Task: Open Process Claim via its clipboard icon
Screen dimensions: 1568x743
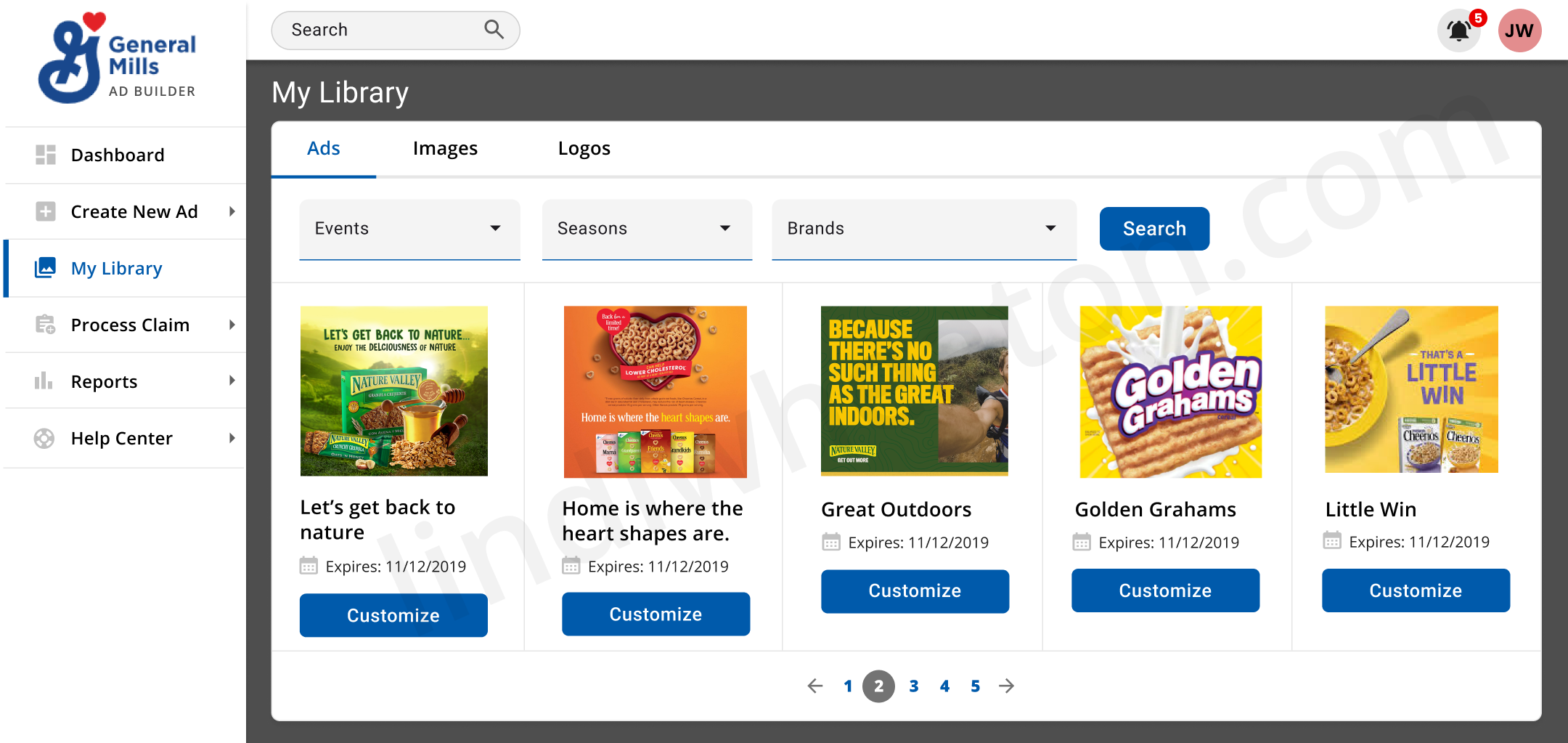Action: (x=46, y=325)
